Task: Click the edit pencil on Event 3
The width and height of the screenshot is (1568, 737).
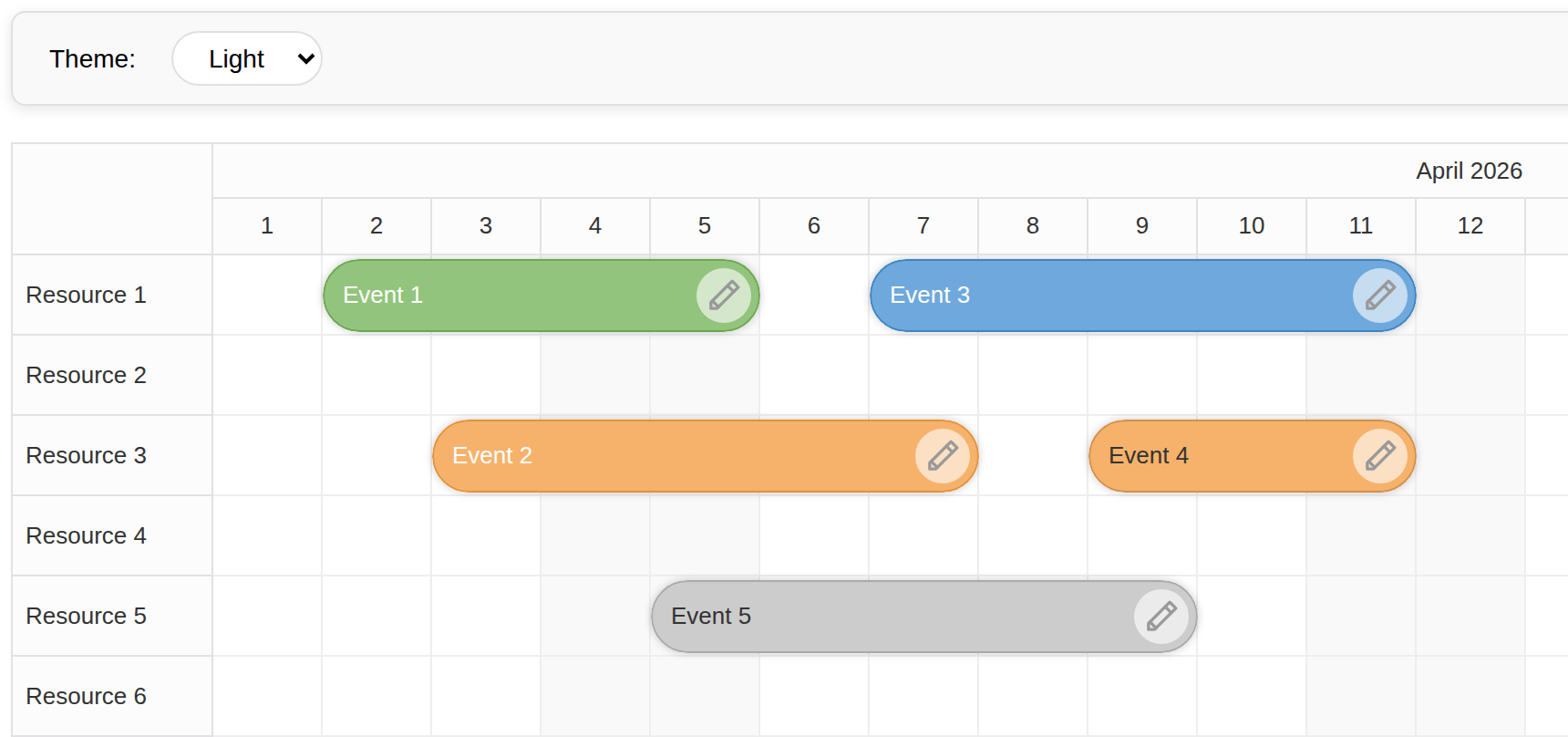Action: tap(1379, 295)
